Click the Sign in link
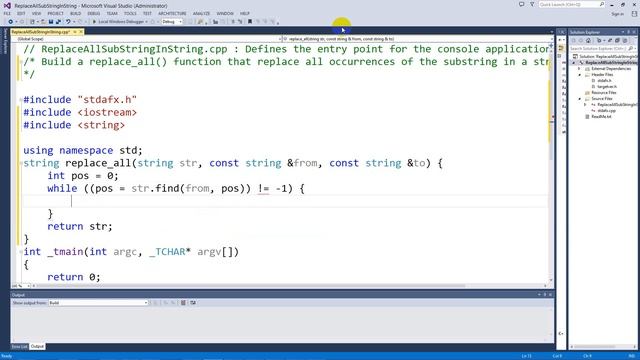Screen dimensions: 640x360 point(618,14)
